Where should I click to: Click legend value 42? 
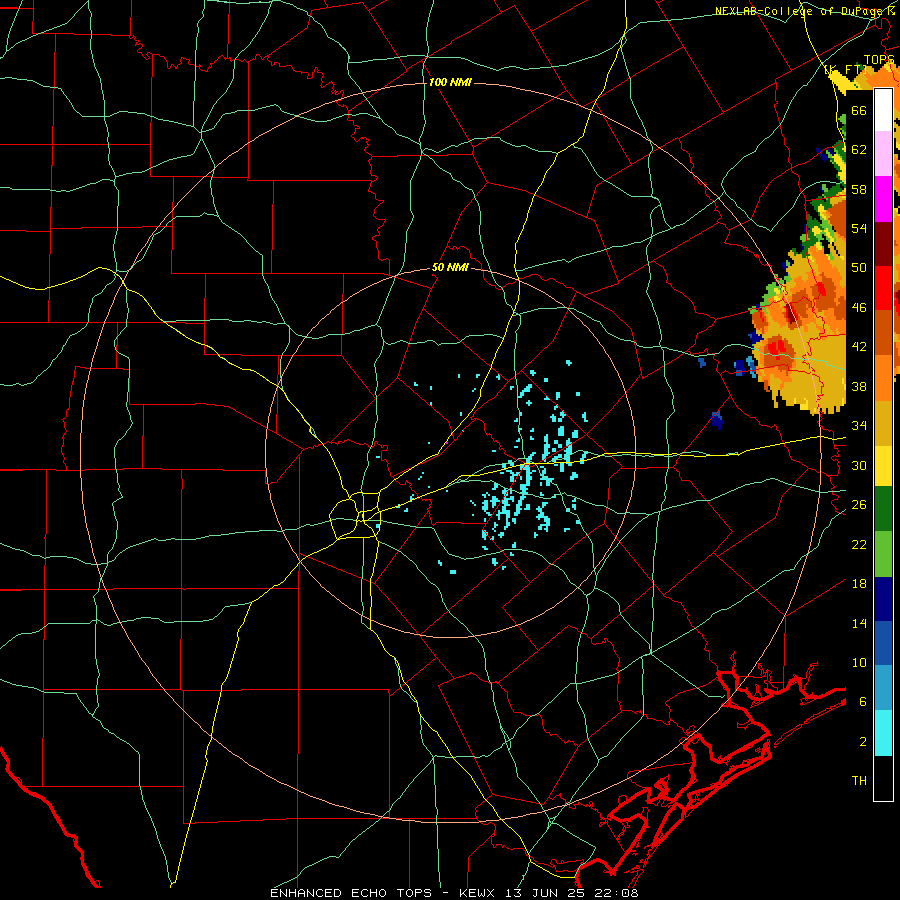(859, 347)
